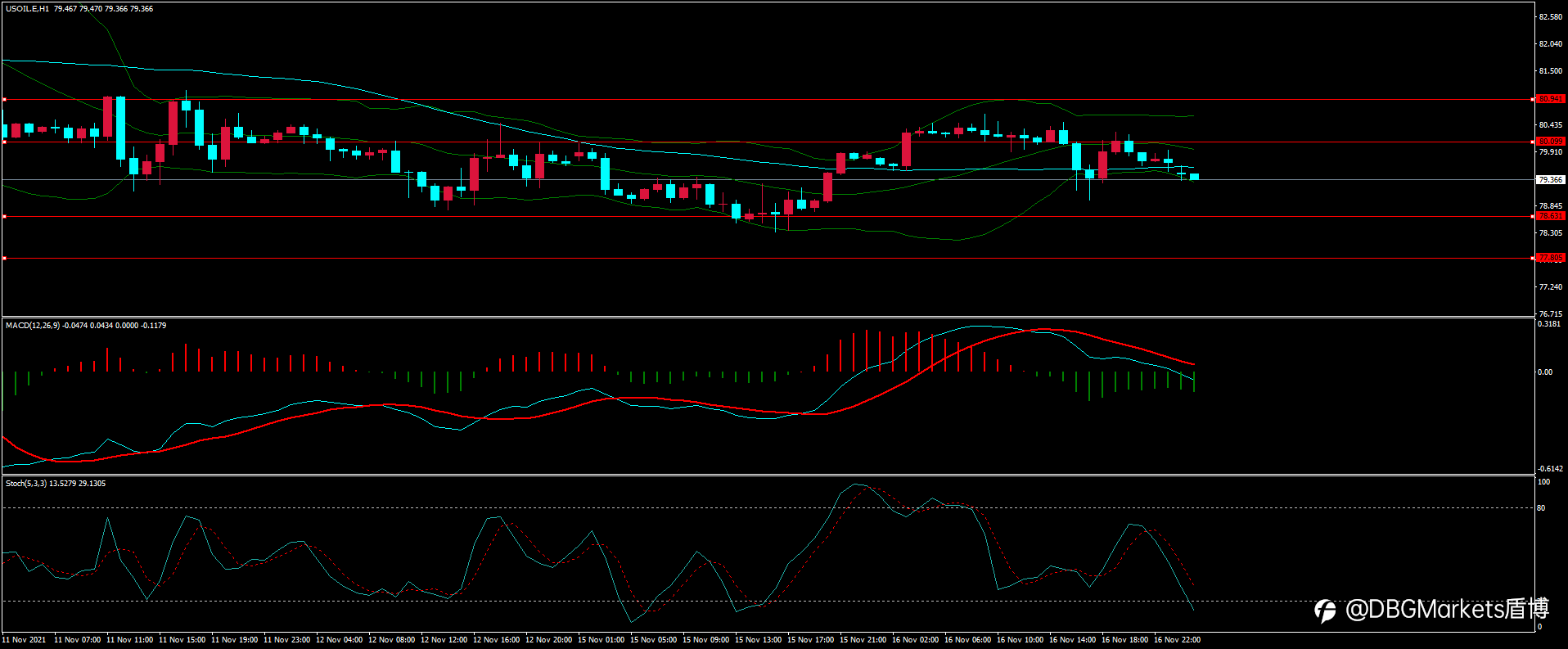The image size is (1568, 649).
Task: Click the 77.240 price axis label
Action: coord(1550,287)
